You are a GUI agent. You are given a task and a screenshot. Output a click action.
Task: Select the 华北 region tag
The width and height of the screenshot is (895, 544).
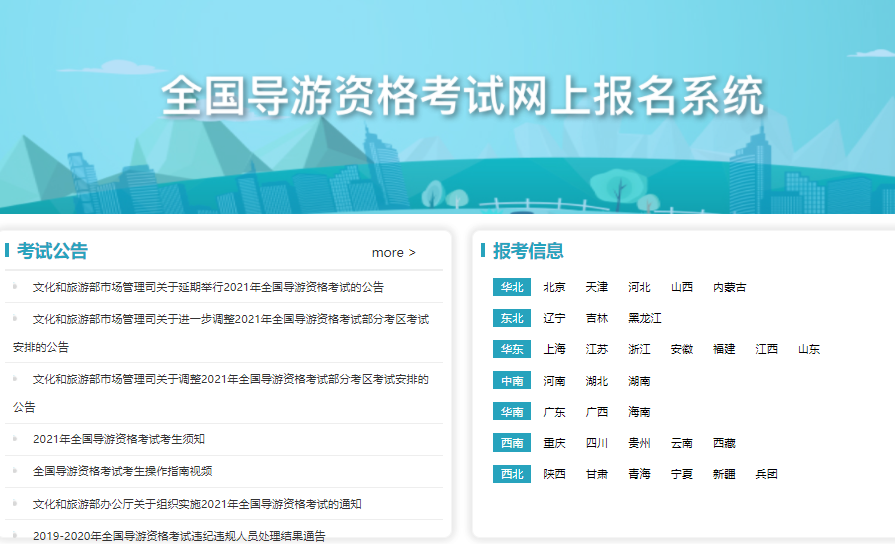pos(512,287)
